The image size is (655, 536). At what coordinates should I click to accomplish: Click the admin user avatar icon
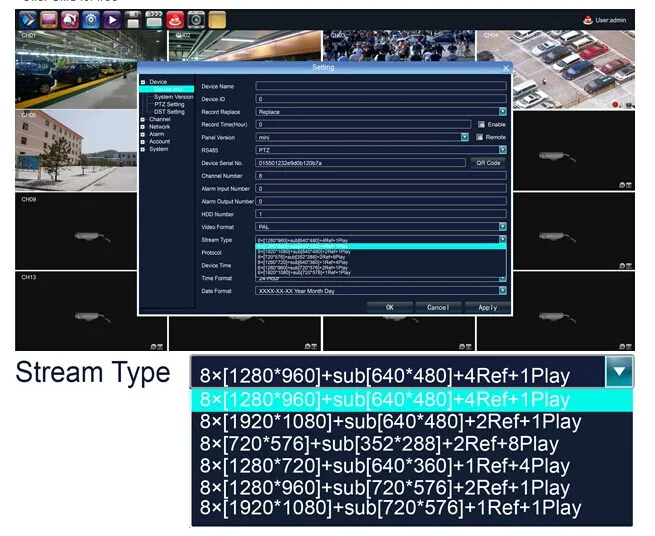coord(588,20)
